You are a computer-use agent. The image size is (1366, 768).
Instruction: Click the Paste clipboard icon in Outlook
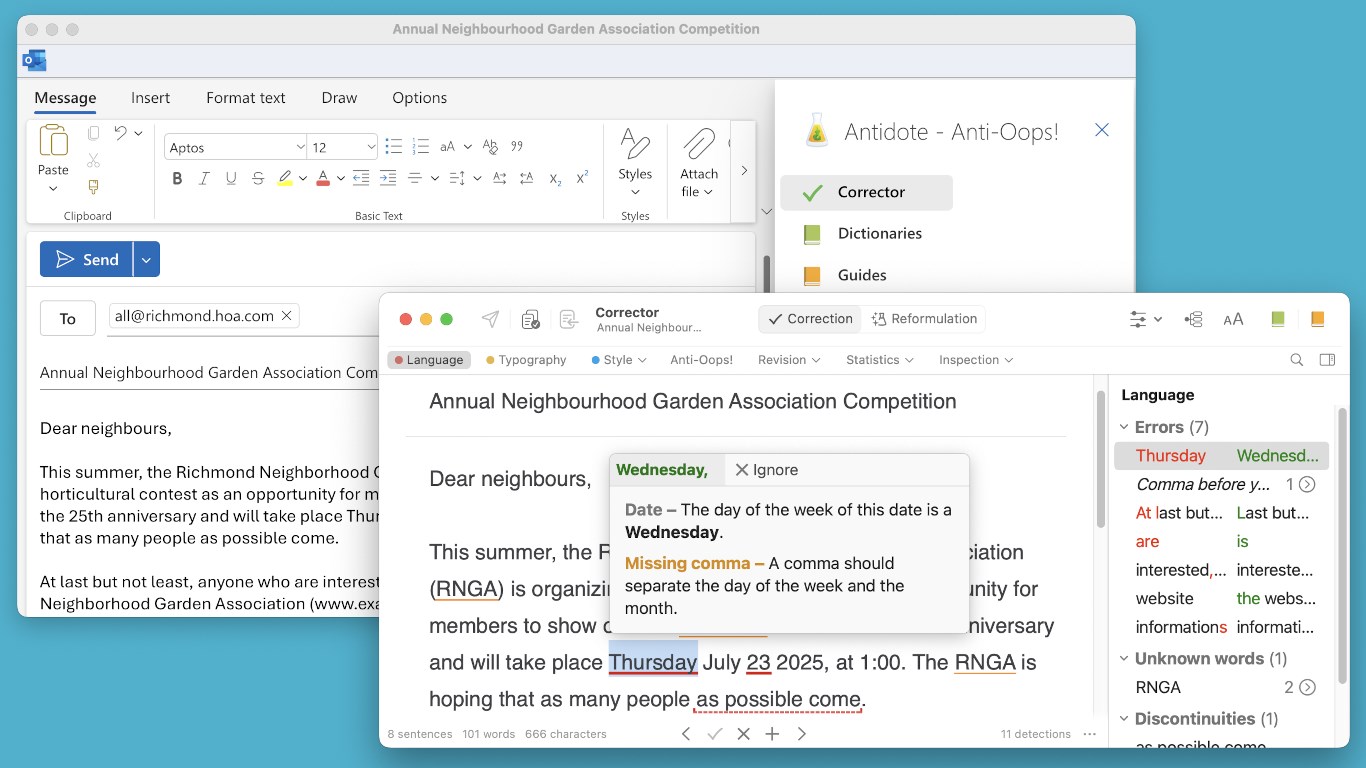53,141
